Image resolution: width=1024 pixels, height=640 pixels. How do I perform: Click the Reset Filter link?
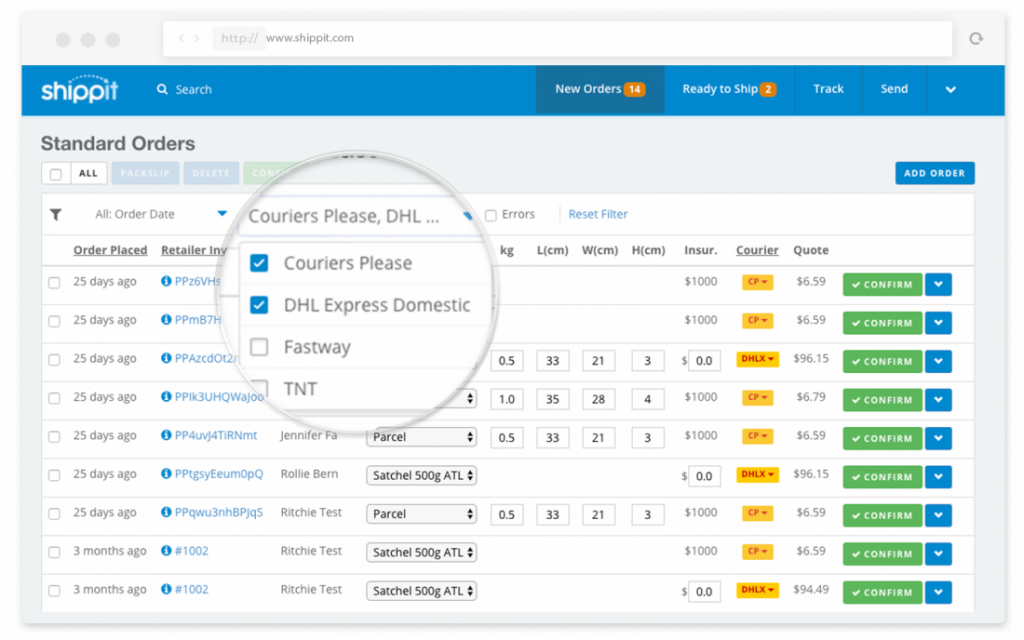[x=597, y=214]
